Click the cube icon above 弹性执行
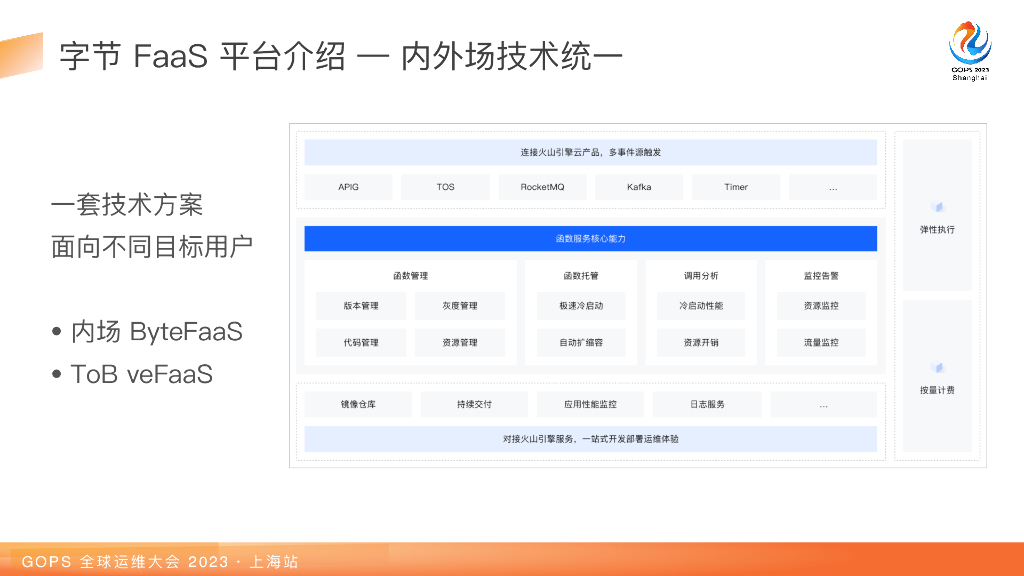The height and width of the screenshot is (576, 1024). (x=937, y=207)
